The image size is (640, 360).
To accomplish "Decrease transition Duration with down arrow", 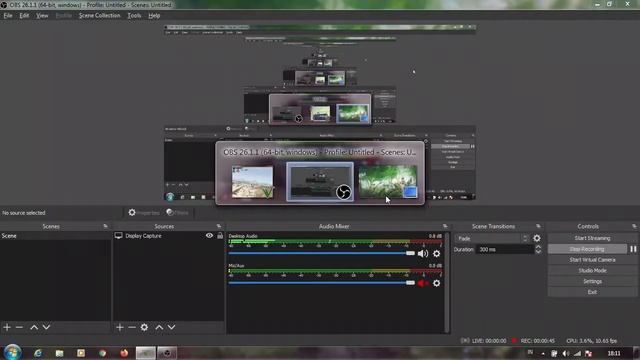I will pos(538,251).
